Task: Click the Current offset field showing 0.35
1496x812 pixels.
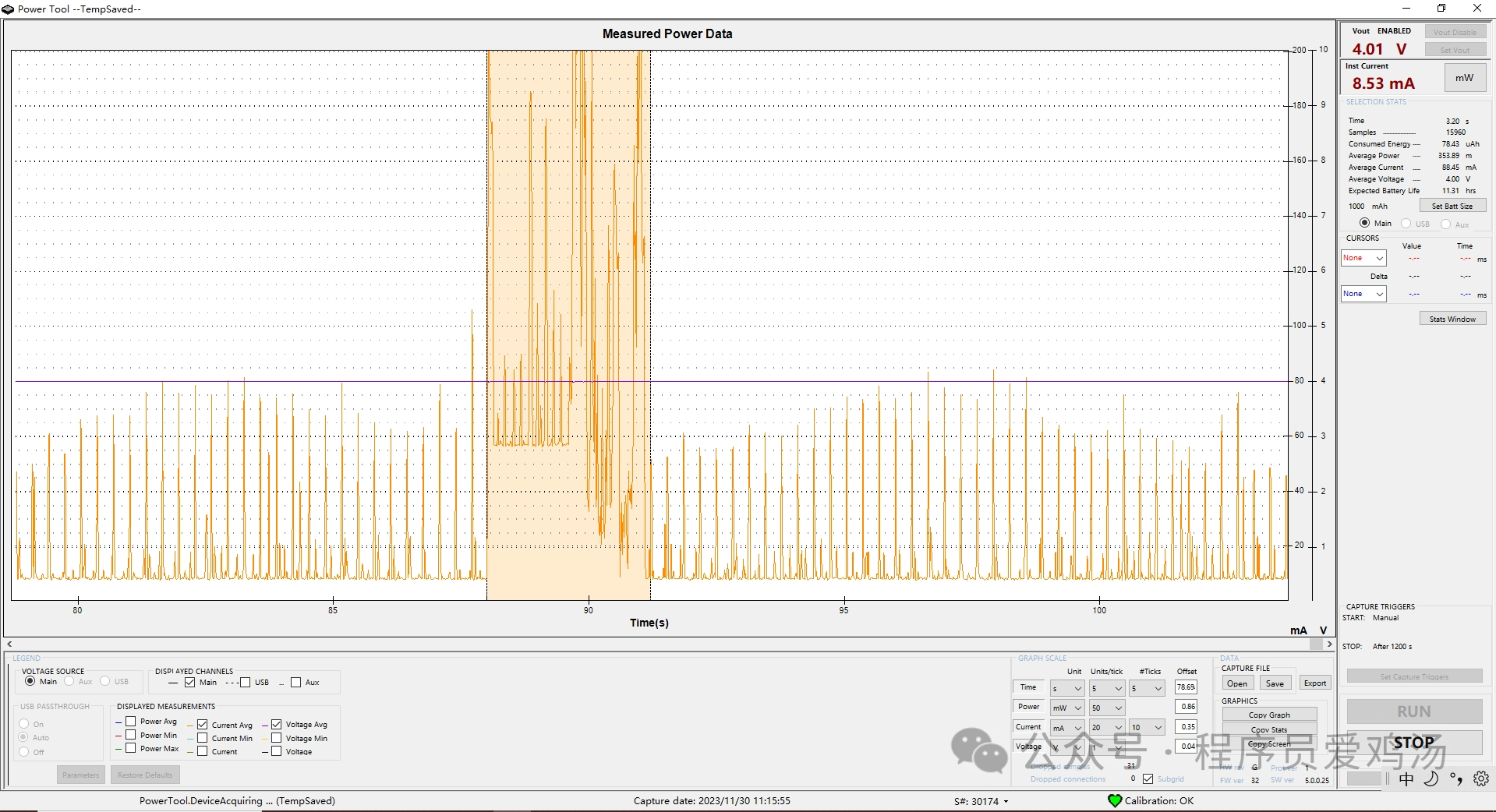Action: tap(1186, 726)
